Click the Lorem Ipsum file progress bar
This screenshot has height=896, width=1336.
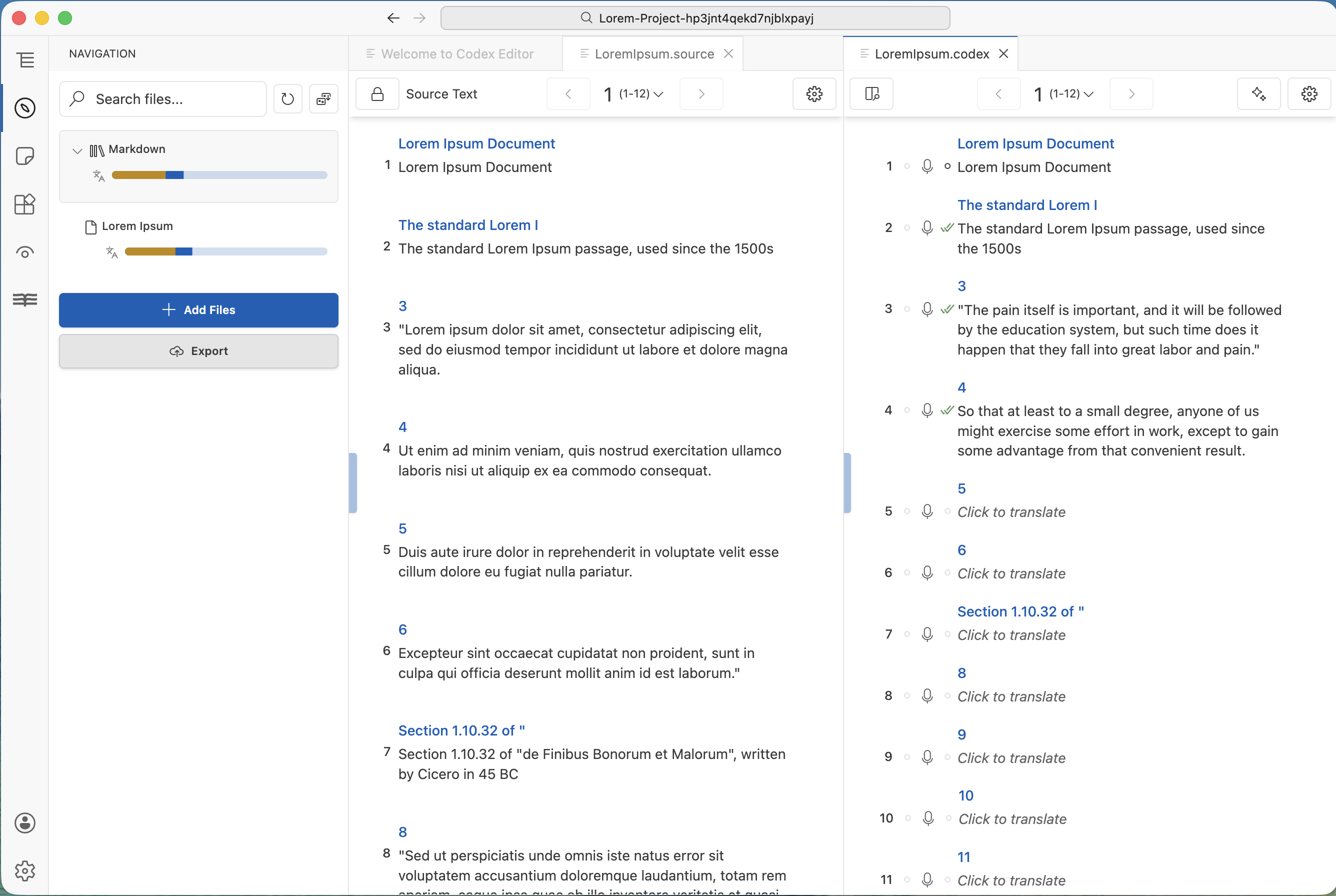(225, 251)
